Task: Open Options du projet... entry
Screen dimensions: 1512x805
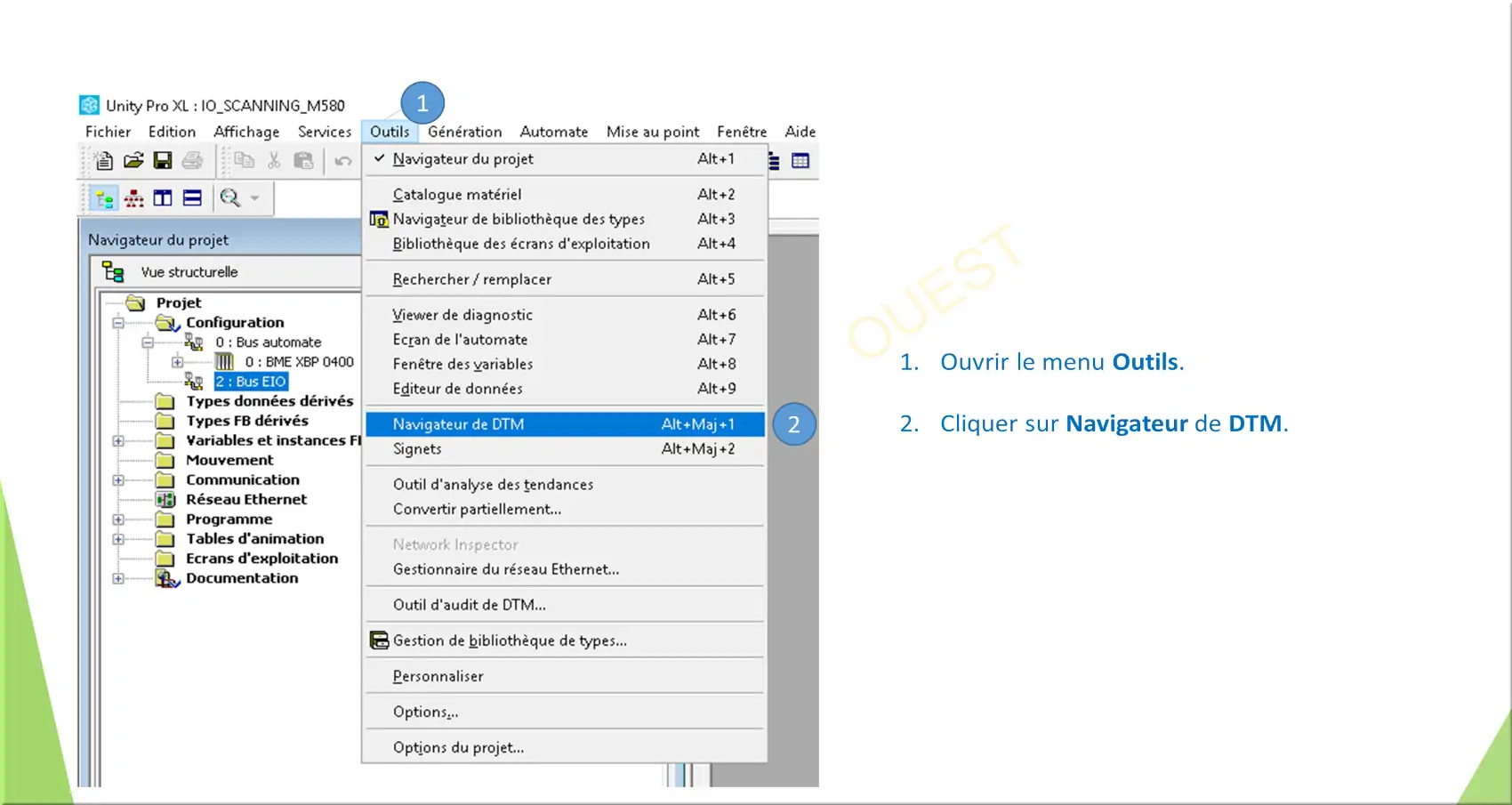Action: point(565,747)
